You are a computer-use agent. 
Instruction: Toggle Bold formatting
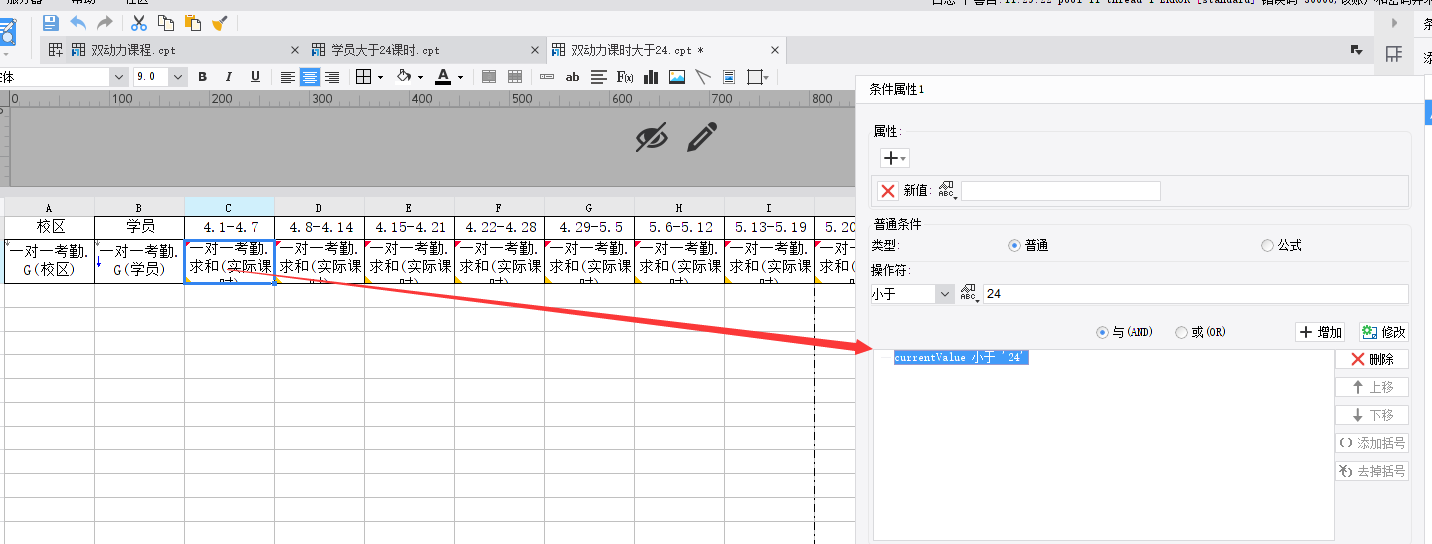click(203, 77)
